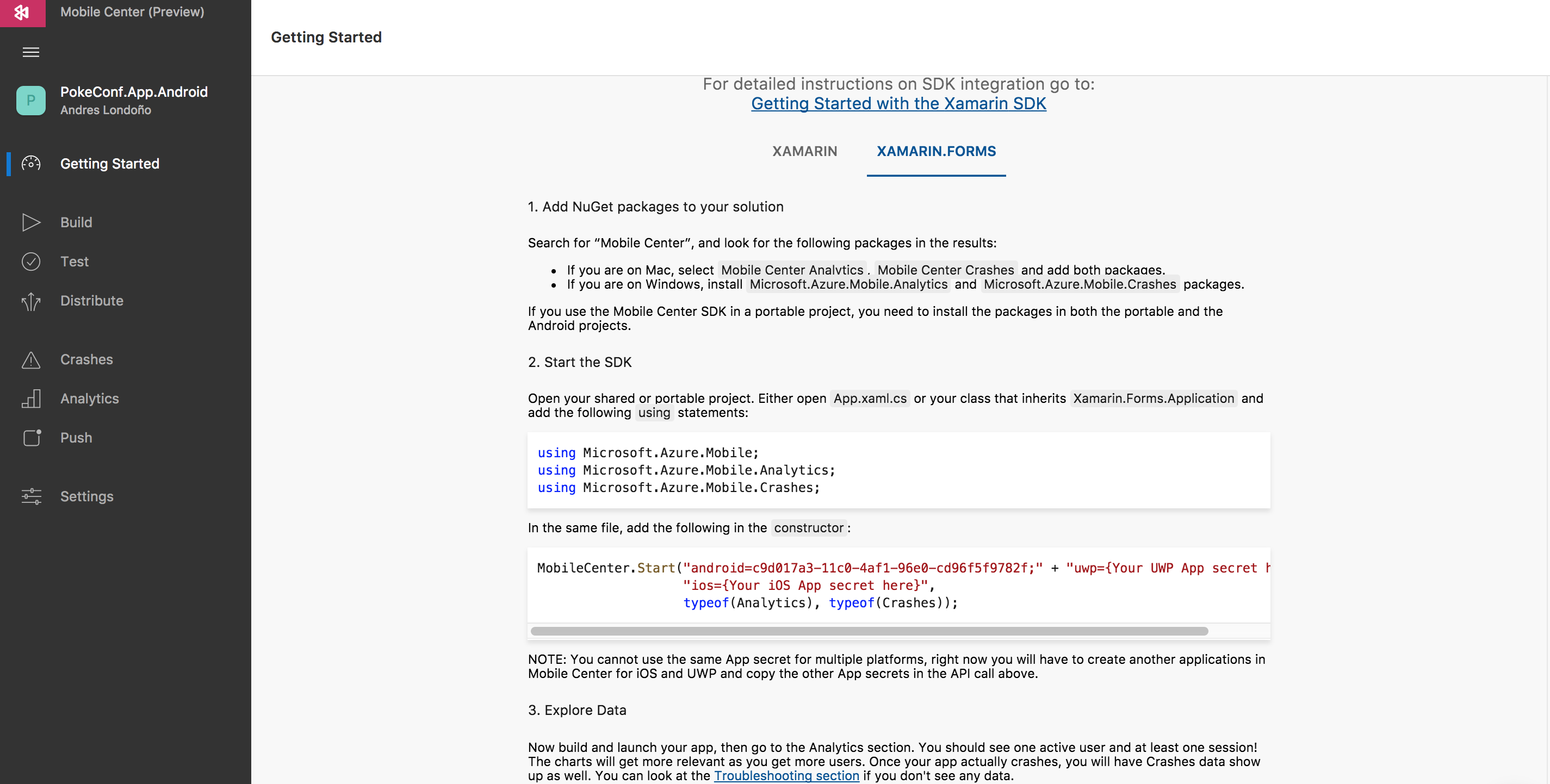1550x784 pixels.
Task: Click the Analytics bar chart icon
Action: (x=30, y=399)
